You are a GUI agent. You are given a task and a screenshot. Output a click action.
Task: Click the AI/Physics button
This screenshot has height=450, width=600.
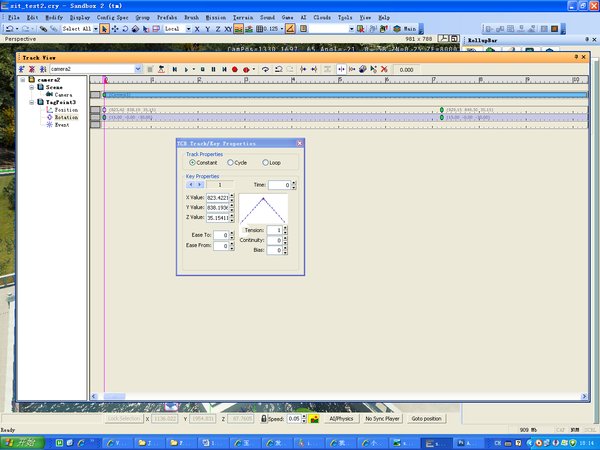[341, 419]
